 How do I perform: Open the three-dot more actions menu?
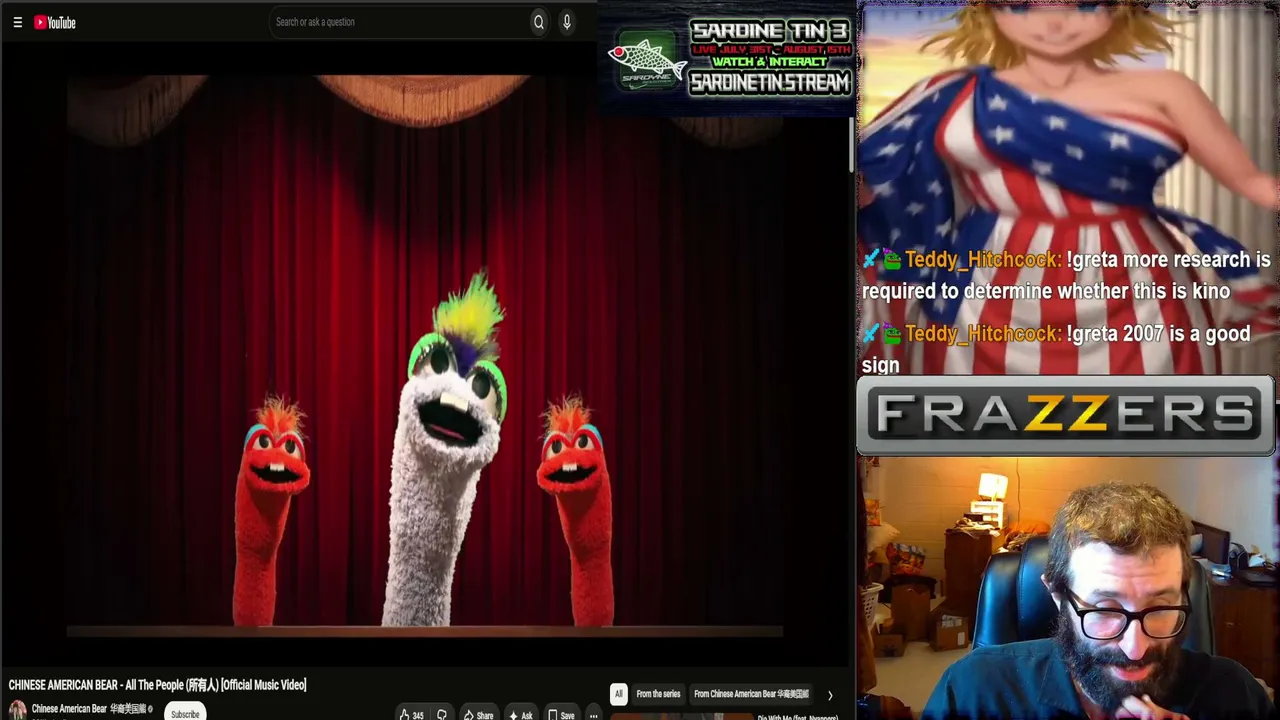pos(593,715)
